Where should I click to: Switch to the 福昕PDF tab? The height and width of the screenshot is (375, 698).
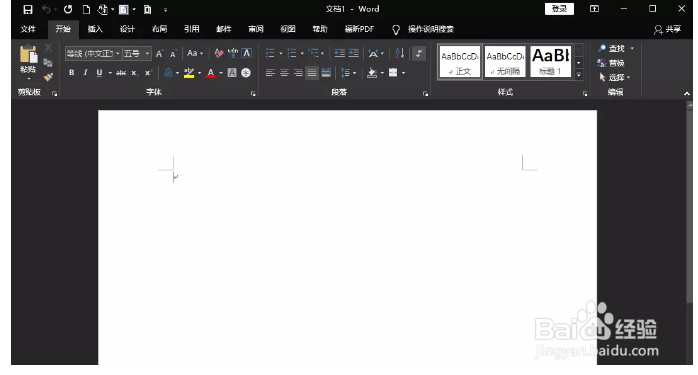(x=359, y=29)
